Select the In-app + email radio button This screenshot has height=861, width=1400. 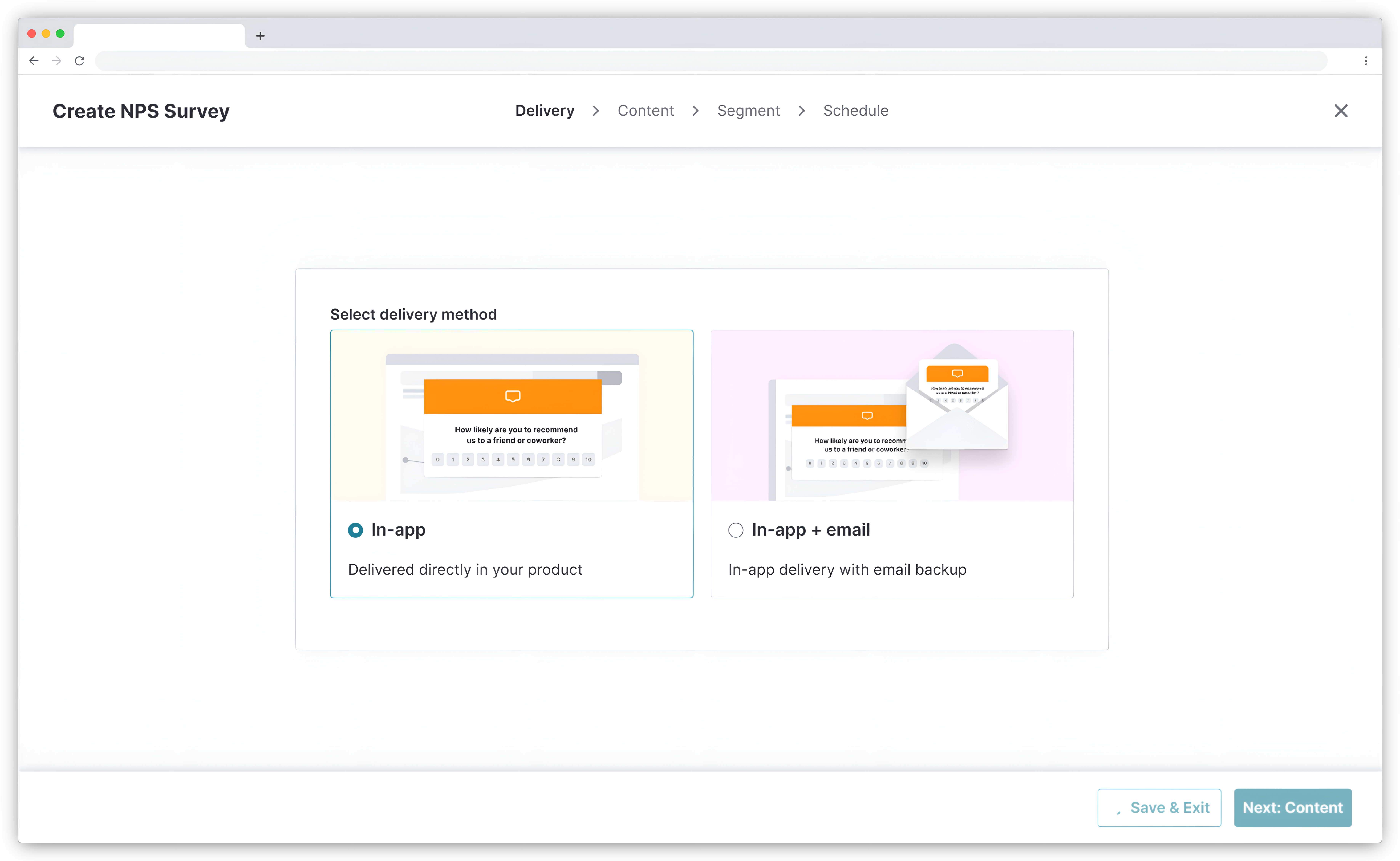736,530
